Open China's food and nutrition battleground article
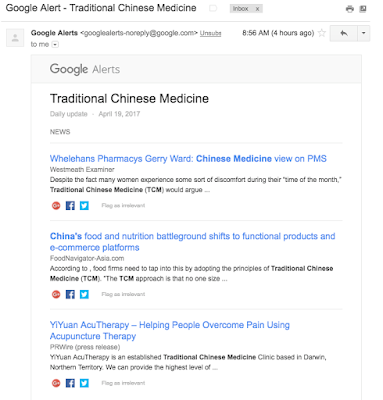383x400 pixels. [192, 242]
